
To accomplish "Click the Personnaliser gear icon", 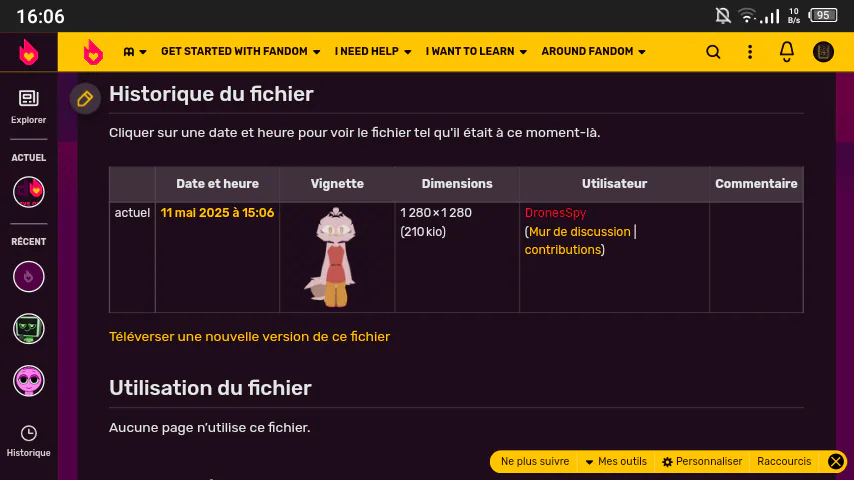I will [x=667, y=462].
